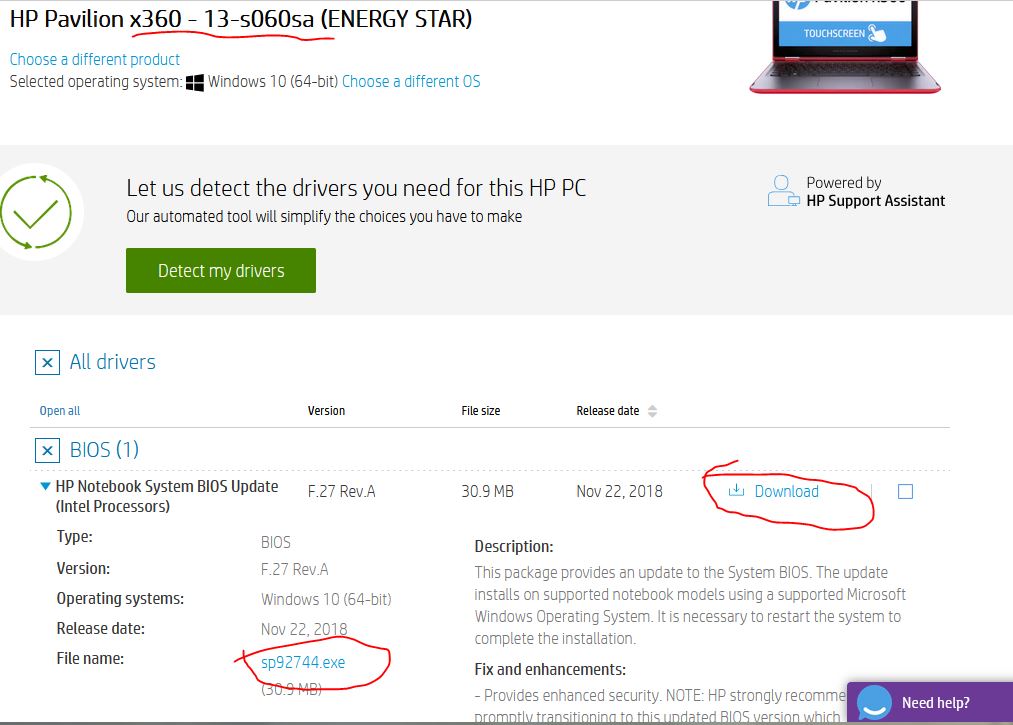Click the Choose a different product link

[94, 59]
